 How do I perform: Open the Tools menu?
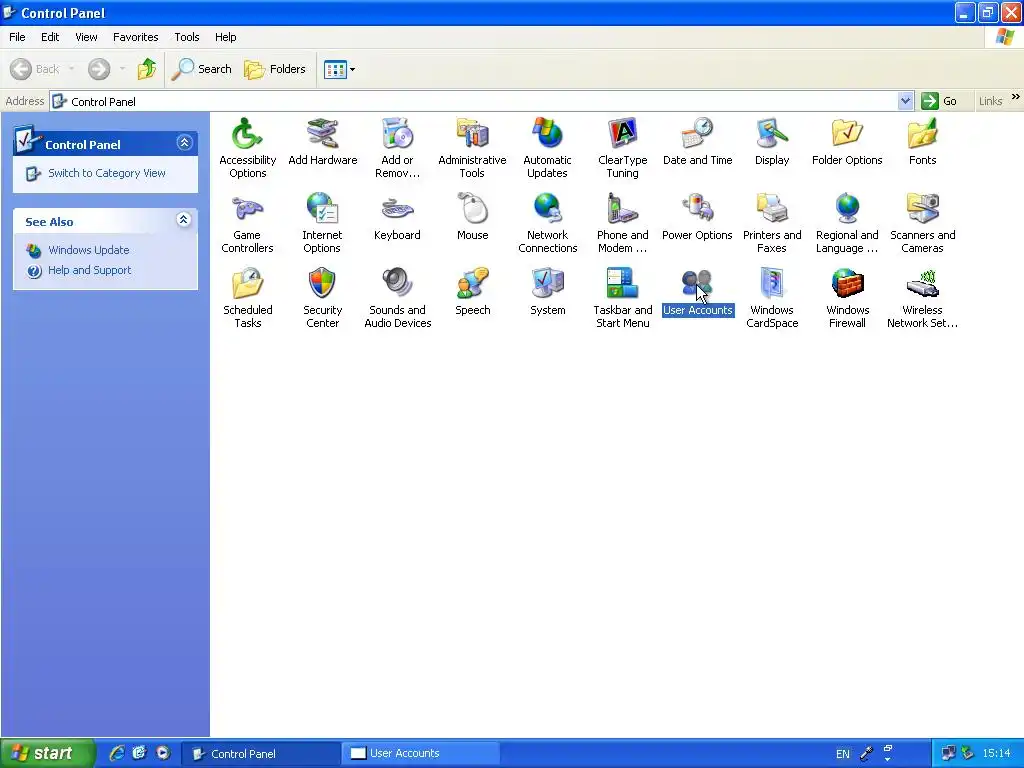(x=187, y=37)
